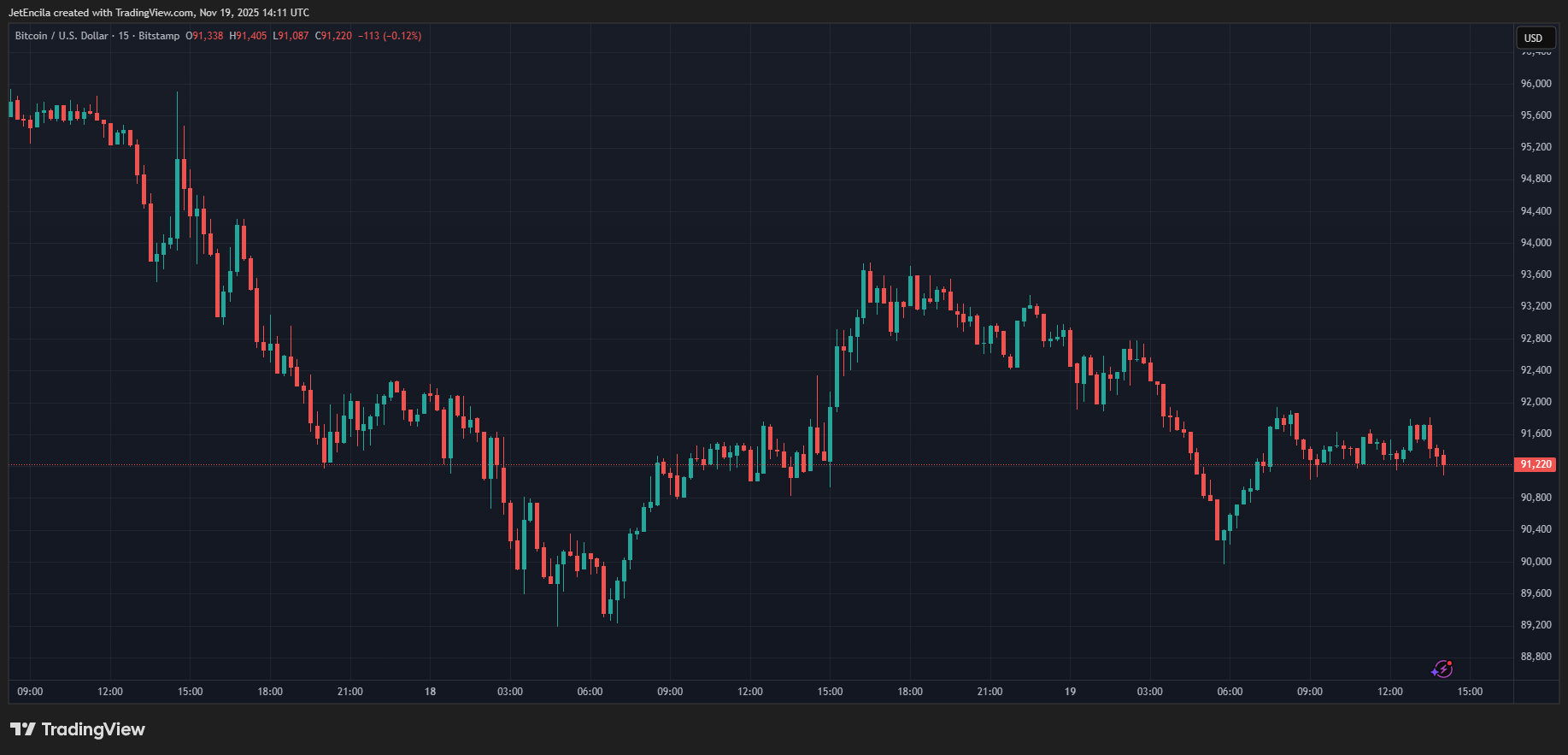Click the 15 interval indicator in legend
Screen dimensions: 1568x755
pos(124,36)
